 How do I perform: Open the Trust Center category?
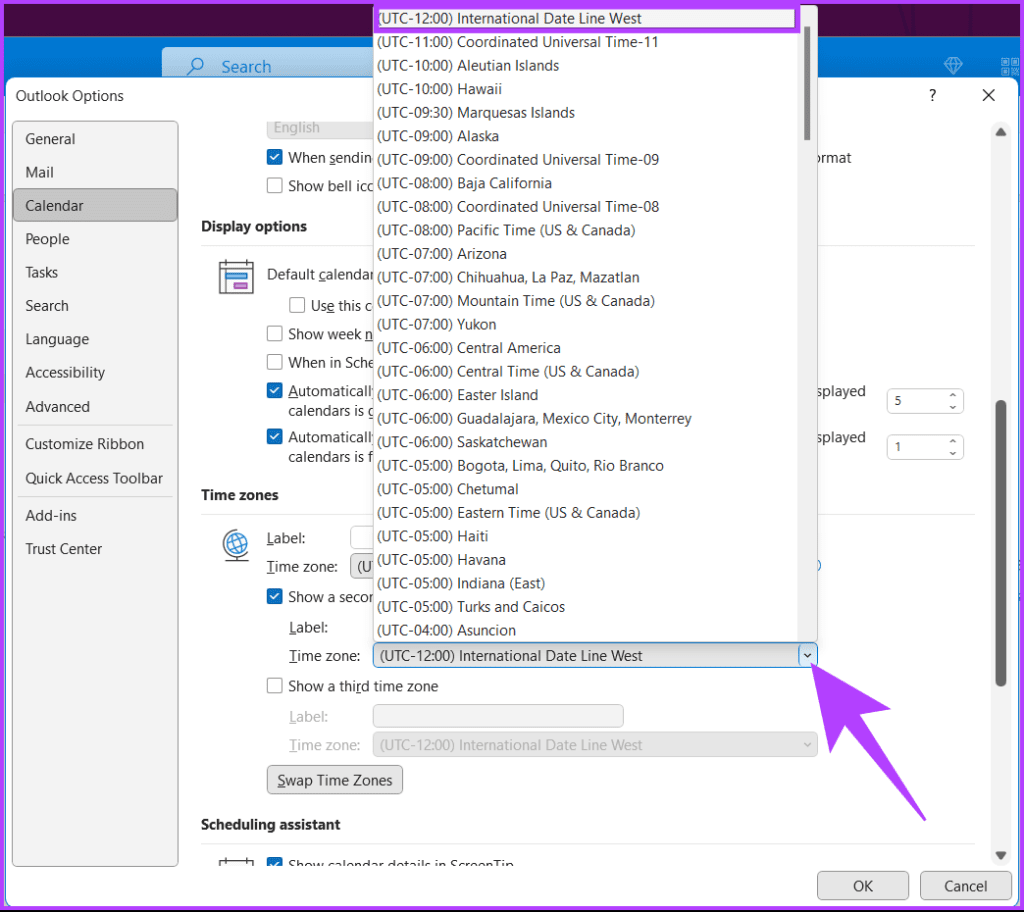[95, 549]
